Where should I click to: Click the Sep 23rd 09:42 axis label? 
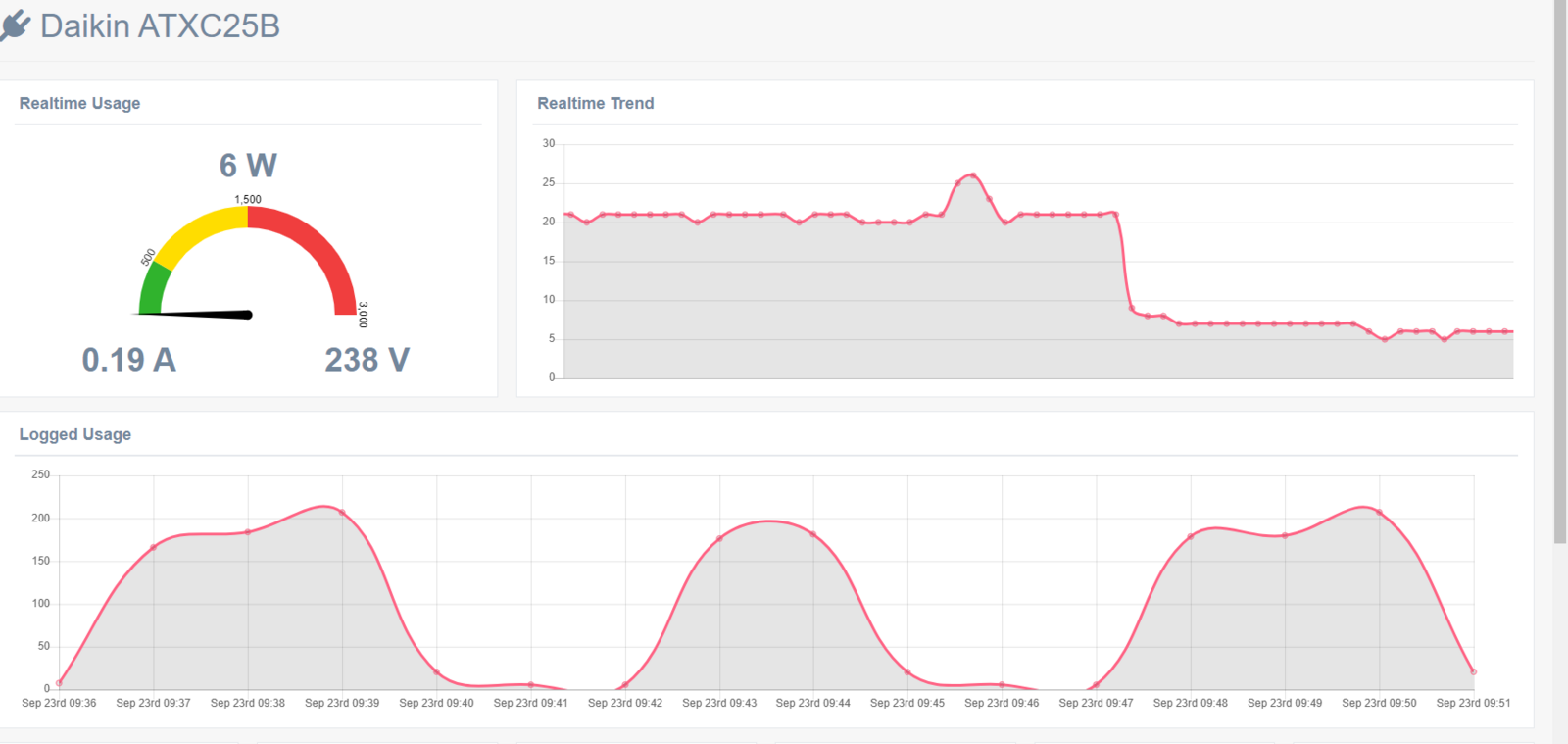tap(625, 703)
